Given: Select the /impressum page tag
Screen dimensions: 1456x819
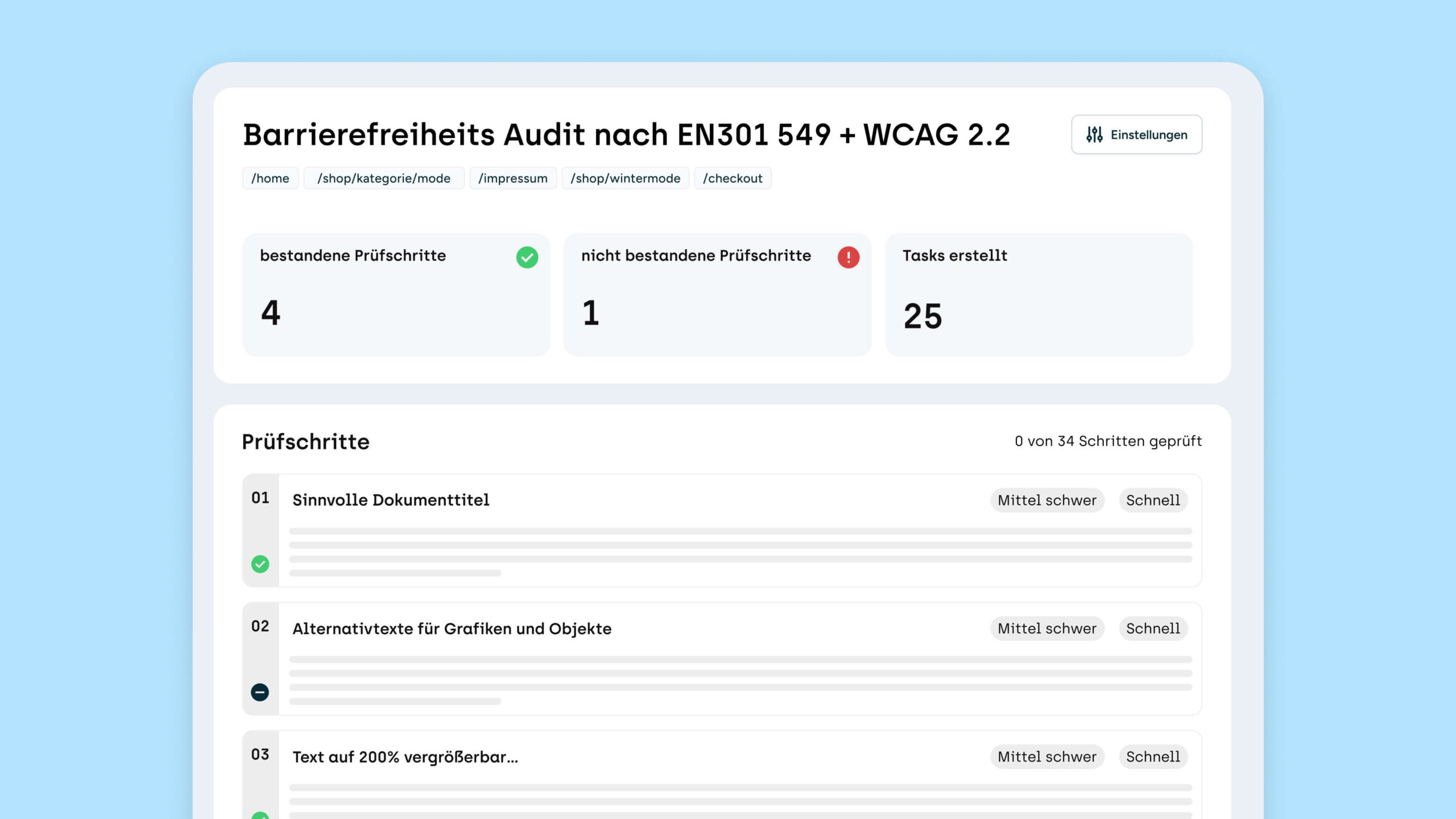Looking at the screenshot, I should click(513, 178).
